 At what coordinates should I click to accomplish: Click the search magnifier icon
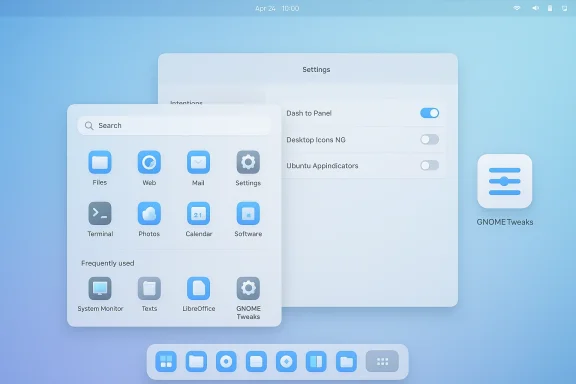[89, 126]
